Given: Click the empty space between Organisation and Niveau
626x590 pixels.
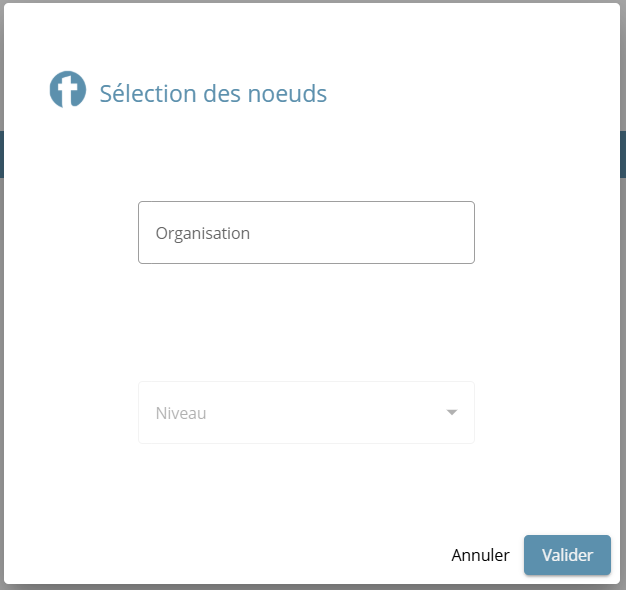Looking at the screenshot, I should (x=306, y=322).
